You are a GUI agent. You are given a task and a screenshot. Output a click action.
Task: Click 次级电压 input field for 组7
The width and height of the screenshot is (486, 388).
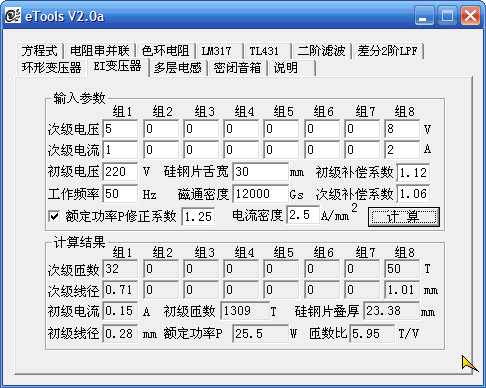pyautogui.click(x=362, y=129)
